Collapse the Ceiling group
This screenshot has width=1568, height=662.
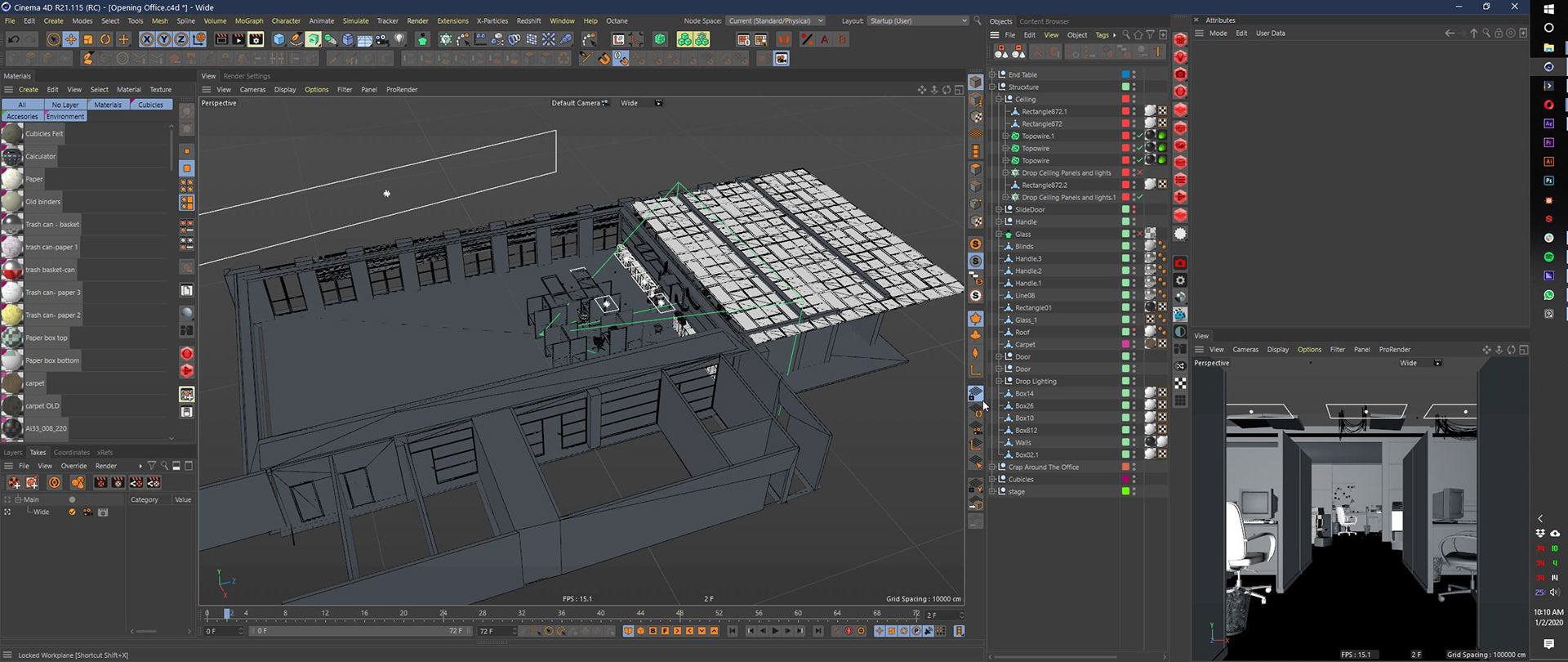click(x=999, y=99)
